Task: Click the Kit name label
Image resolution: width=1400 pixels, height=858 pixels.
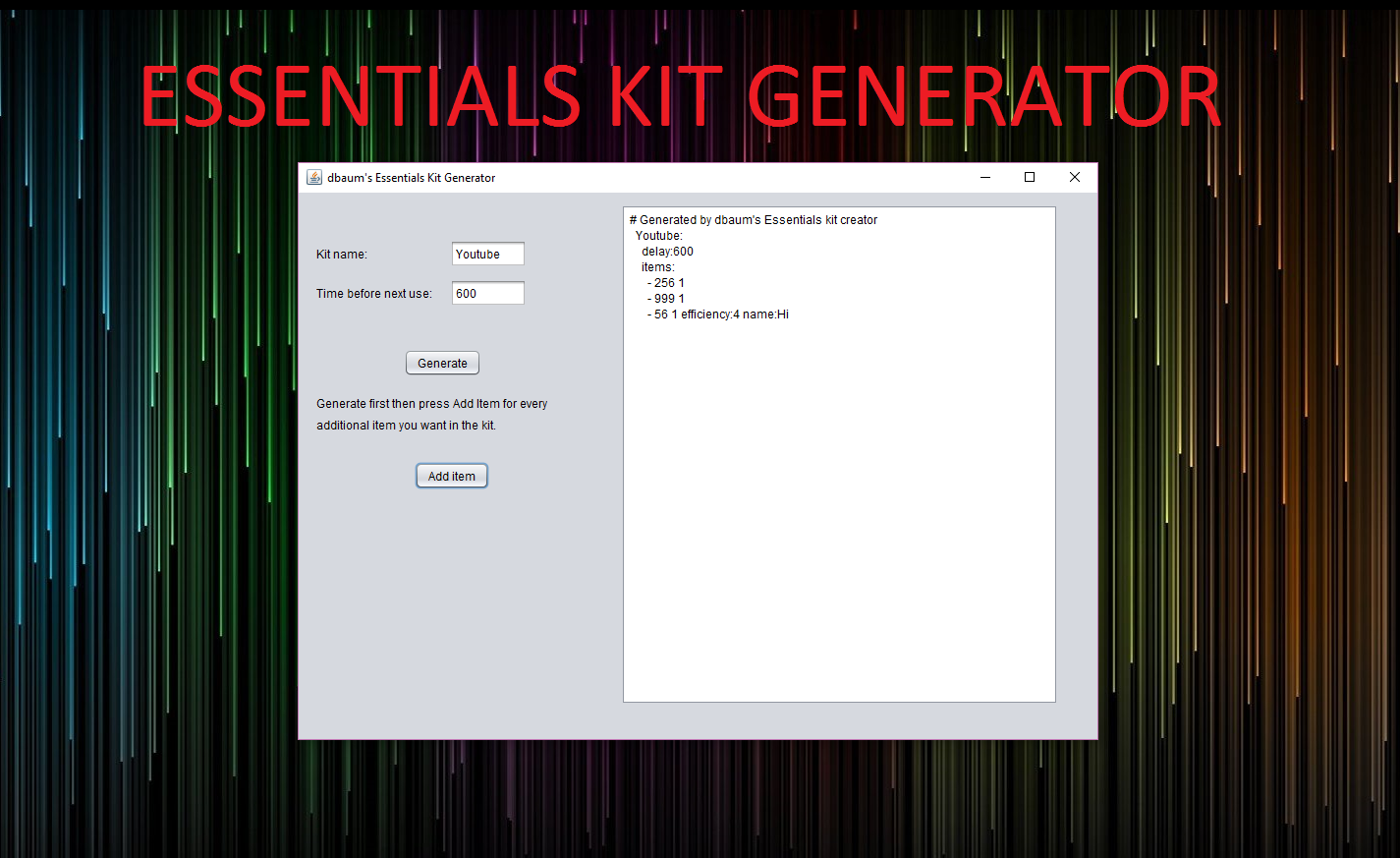Action: click(342, 254)
